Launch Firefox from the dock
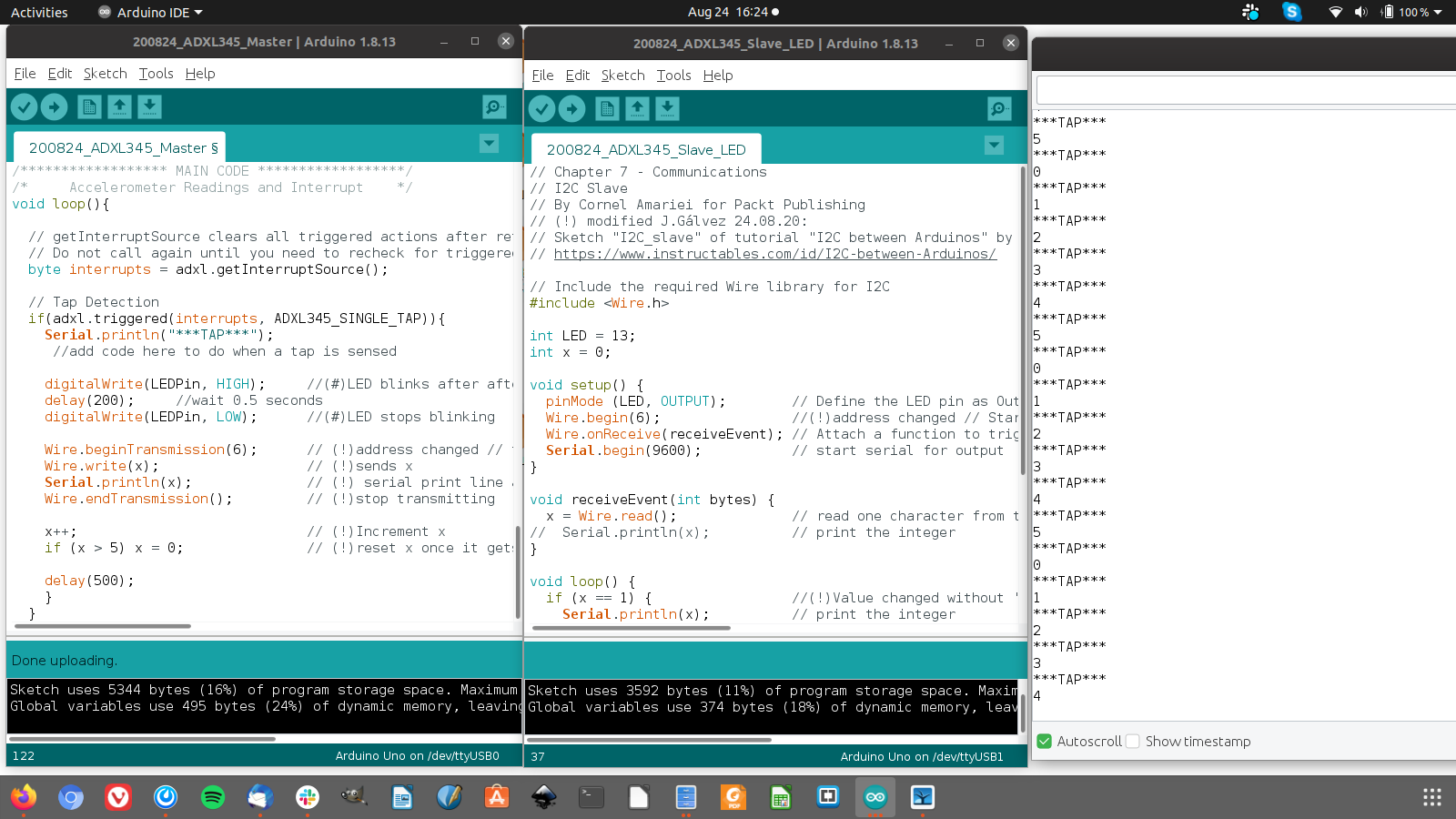The width and height of the screenshot is (1456, 819). [x=24, y=798]
